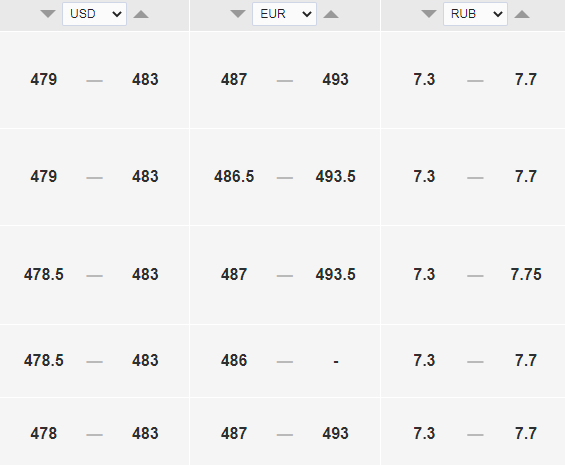Click third row 478.5 USD buy rate
Viewport: 565px width, 465px height.
pos(44,274)
